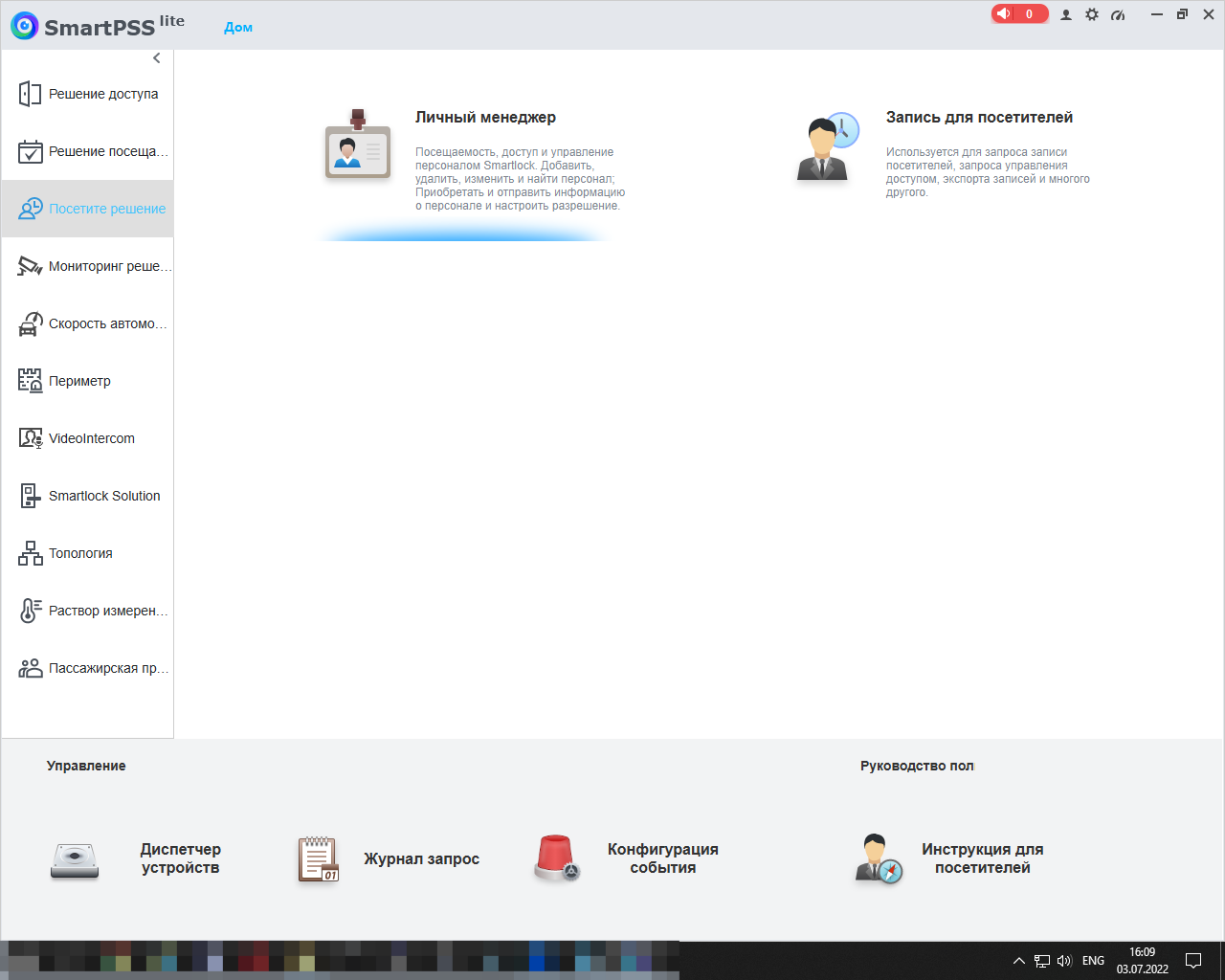The height and width of the screenshot is (980, 1225).
Task: Click the Раствор измерен... thermometer icon
Action: (31, 611)
